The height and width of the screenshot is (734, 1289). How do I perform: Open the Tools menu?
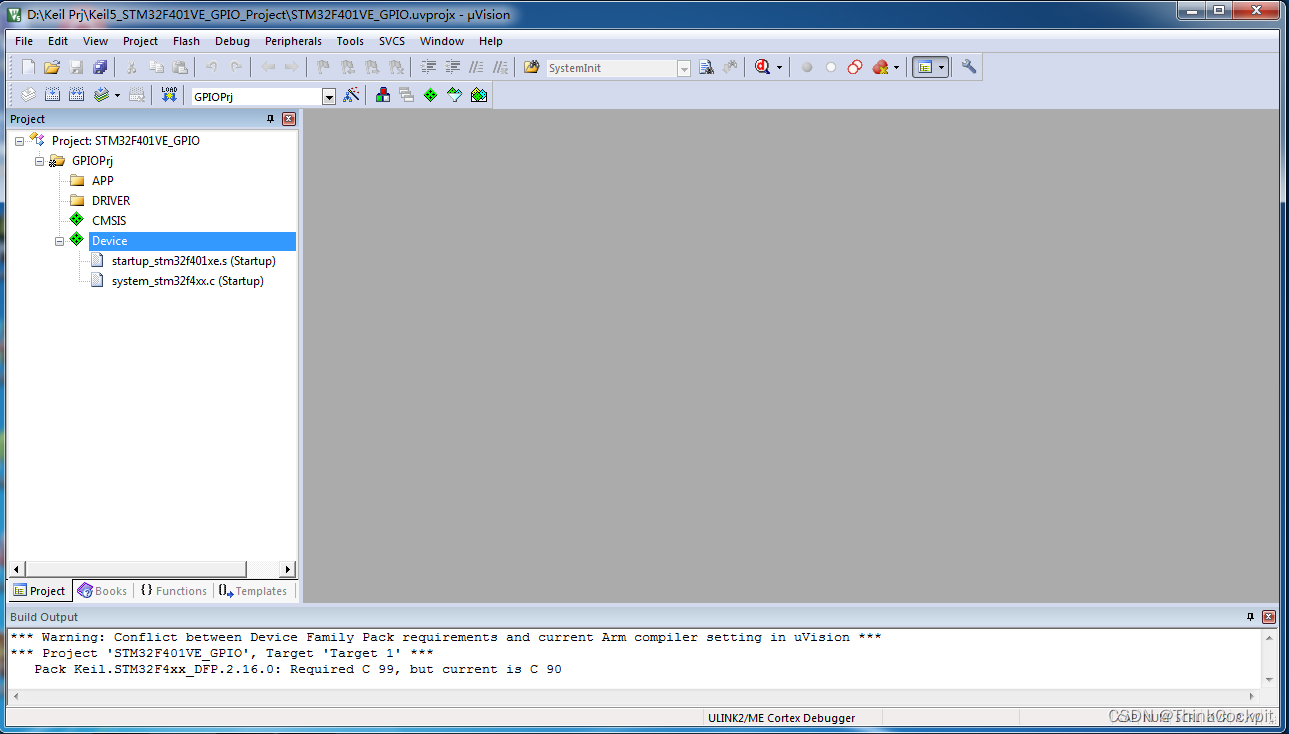(350, 41)
